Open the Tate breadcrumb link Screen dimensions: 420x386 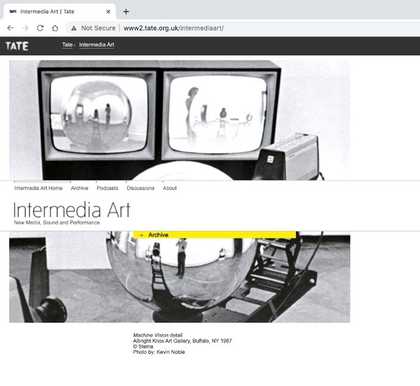pyautogui.click(x=67, y=45)
